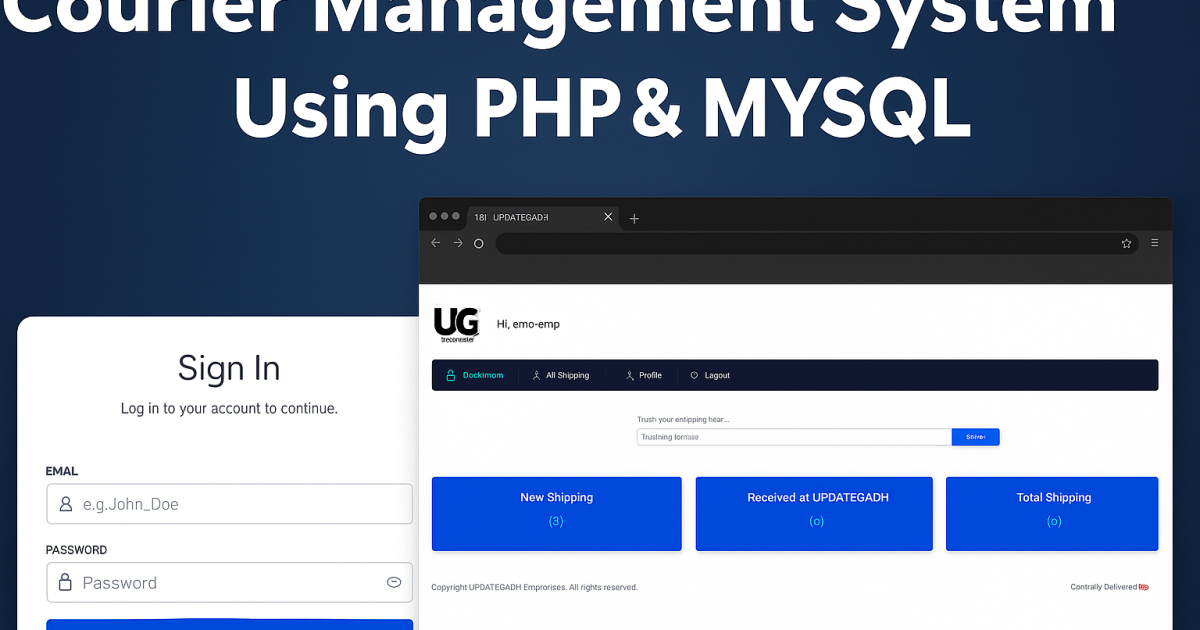The height and width of the screenshot is (630, 1200).
Task: Open the All Shipping menu item
Action: click(567, 374)
